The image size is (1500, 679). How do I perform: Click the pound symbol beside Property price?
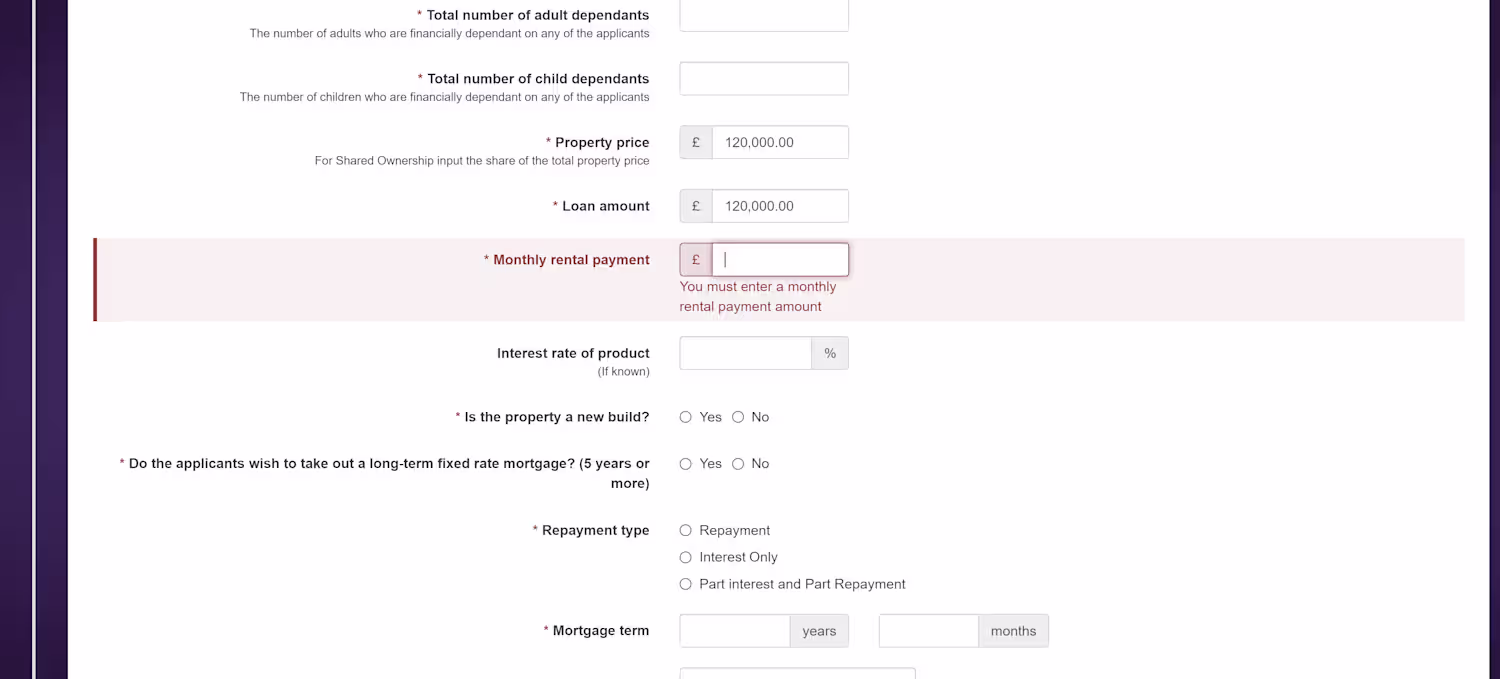pyautogui.click(x=696, y=142)
